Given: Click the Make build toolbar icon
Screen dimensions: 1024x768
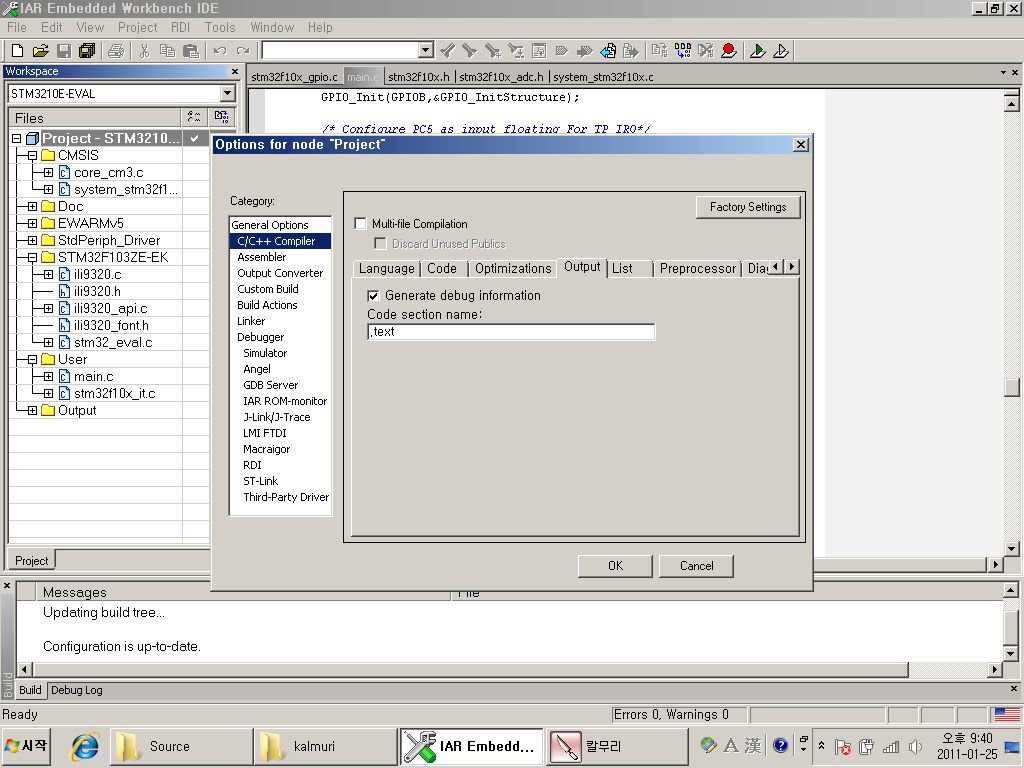Looking at the screenshot, I should (x=682, y=50).
